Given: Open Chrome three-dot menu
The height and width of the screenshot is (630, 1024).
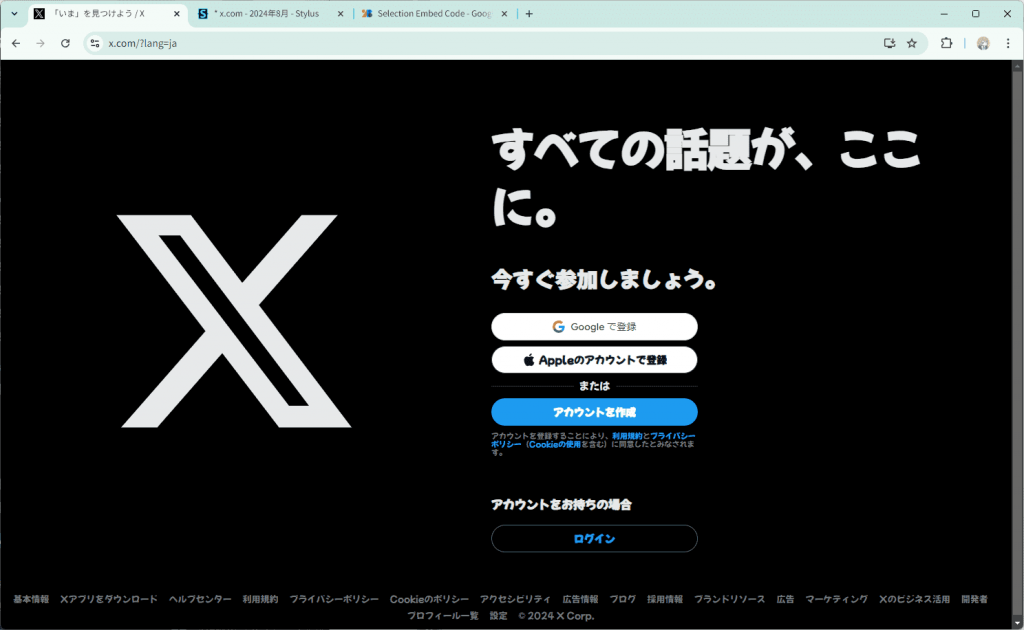Looking at the screenshot, I should 1008,43.
